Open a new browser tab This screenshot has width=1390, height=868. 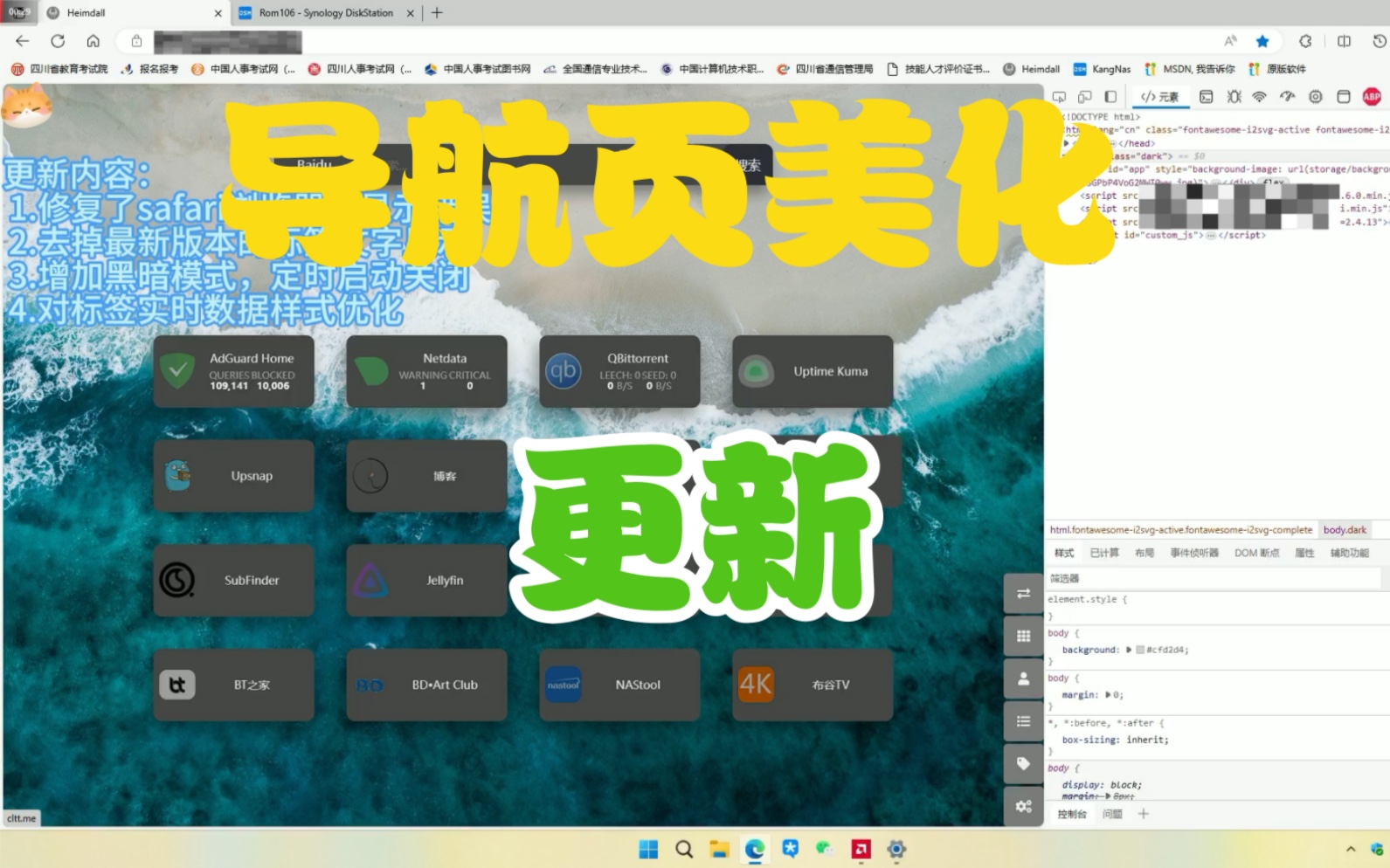437,13
